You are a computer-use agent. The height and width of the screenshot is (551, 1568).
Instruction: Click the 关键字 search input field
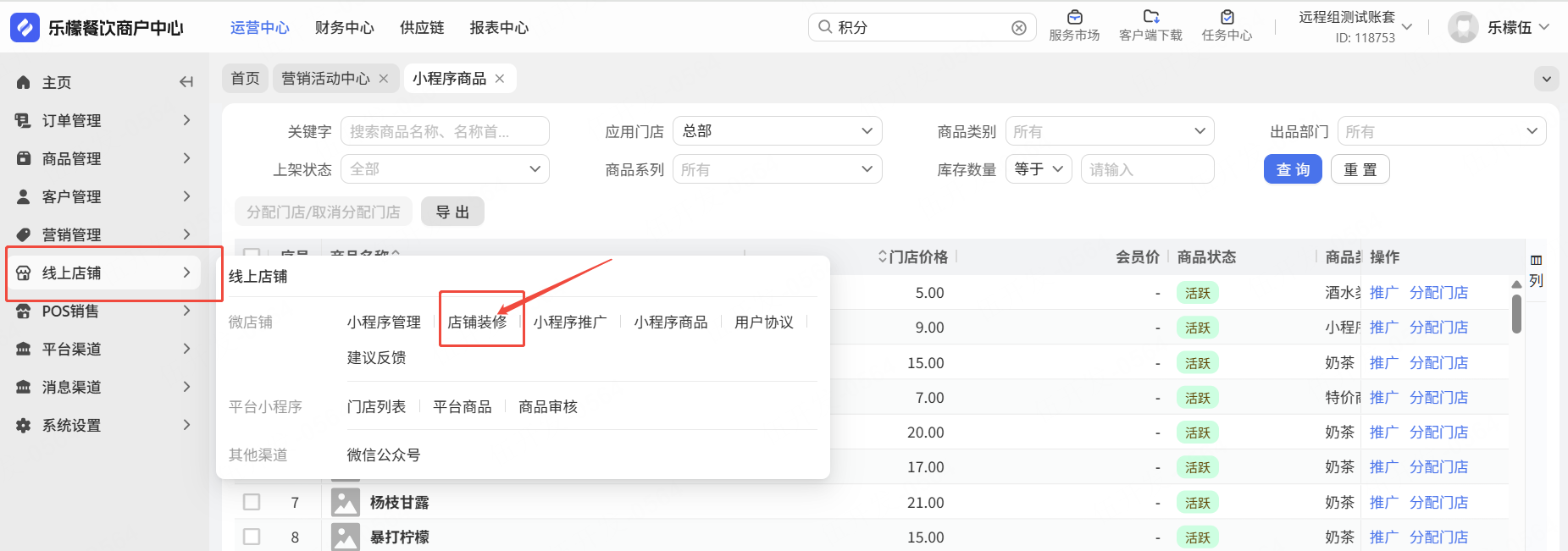pos(445,131)
